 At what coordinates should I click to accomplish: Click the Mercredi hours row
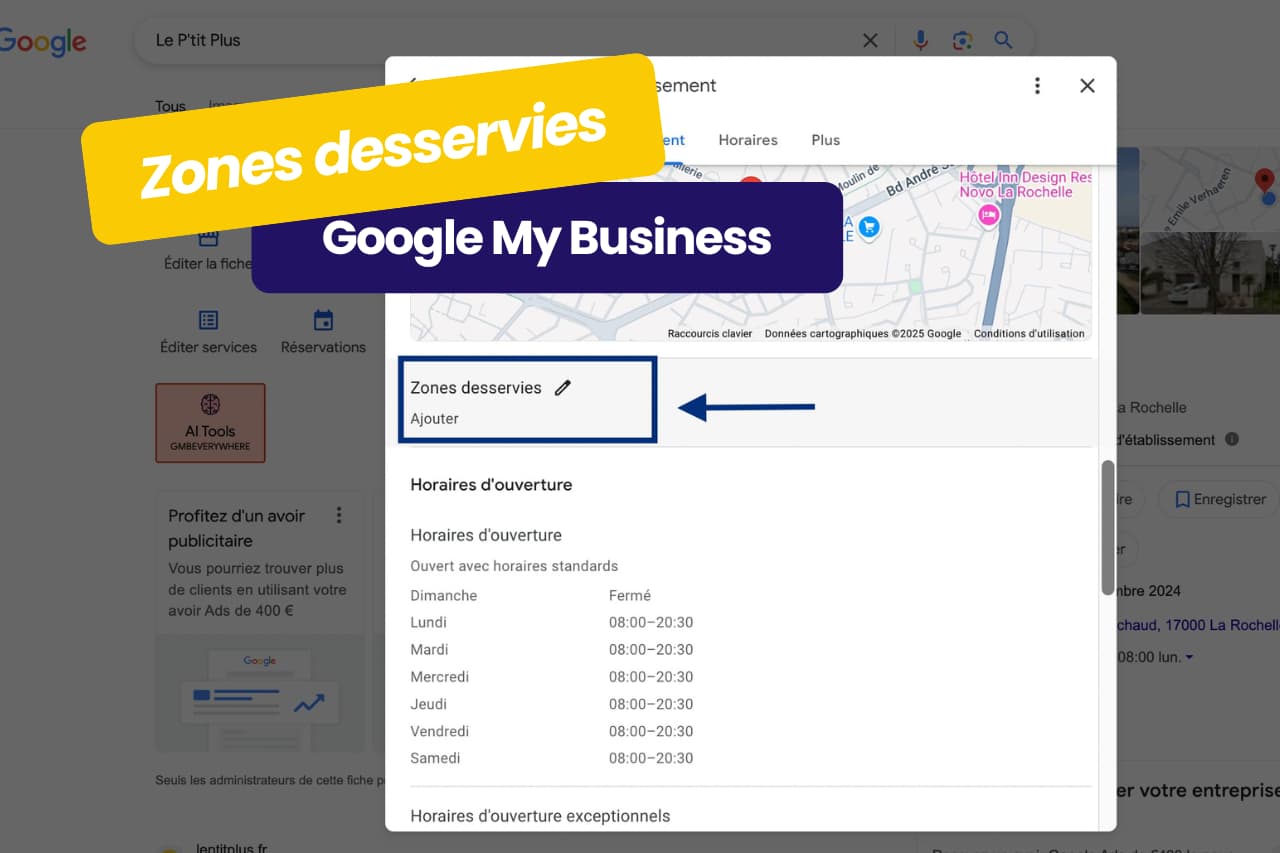coord(550,677)
